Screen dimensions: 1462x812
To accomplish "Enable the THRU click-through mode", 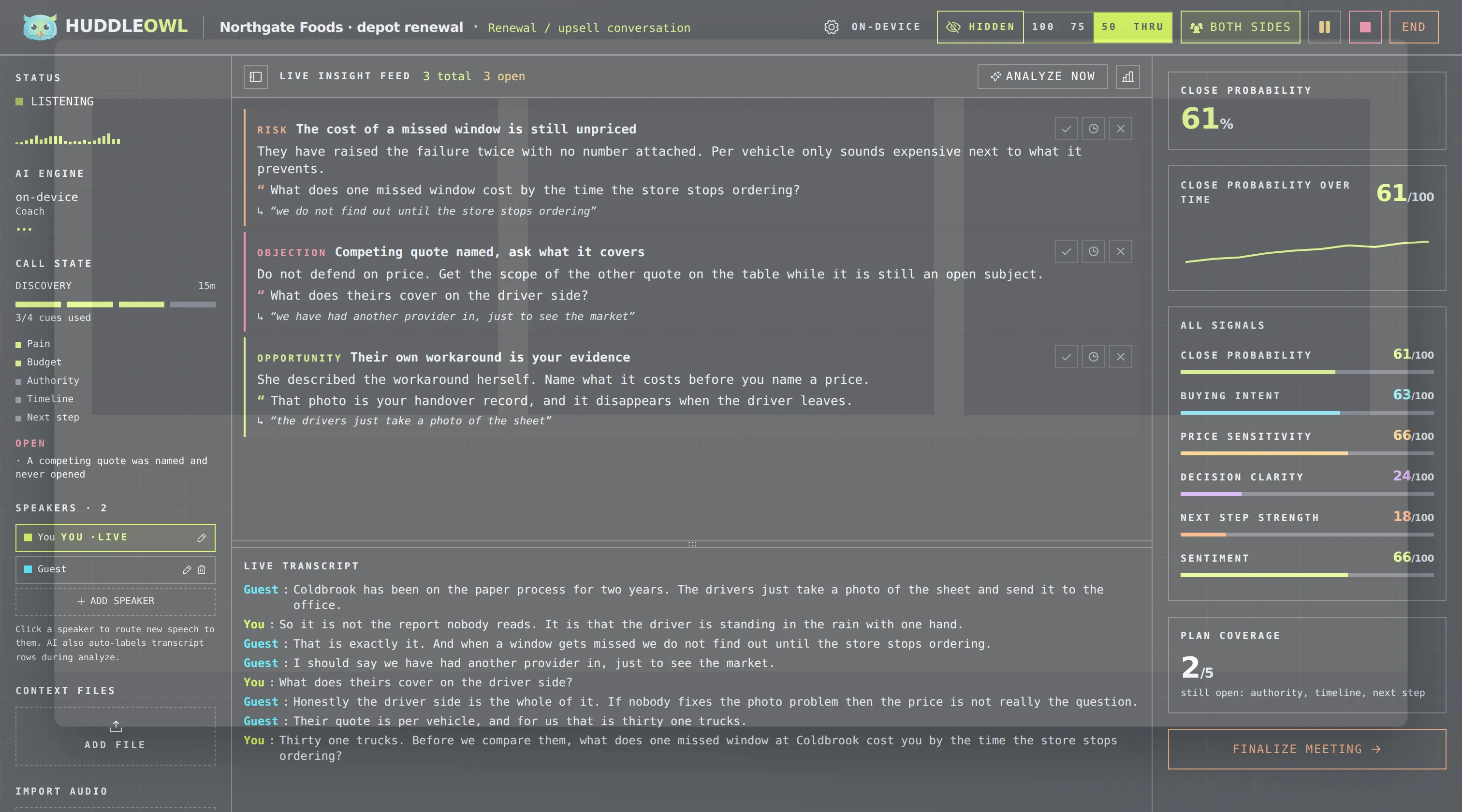I will point(1148,27).
